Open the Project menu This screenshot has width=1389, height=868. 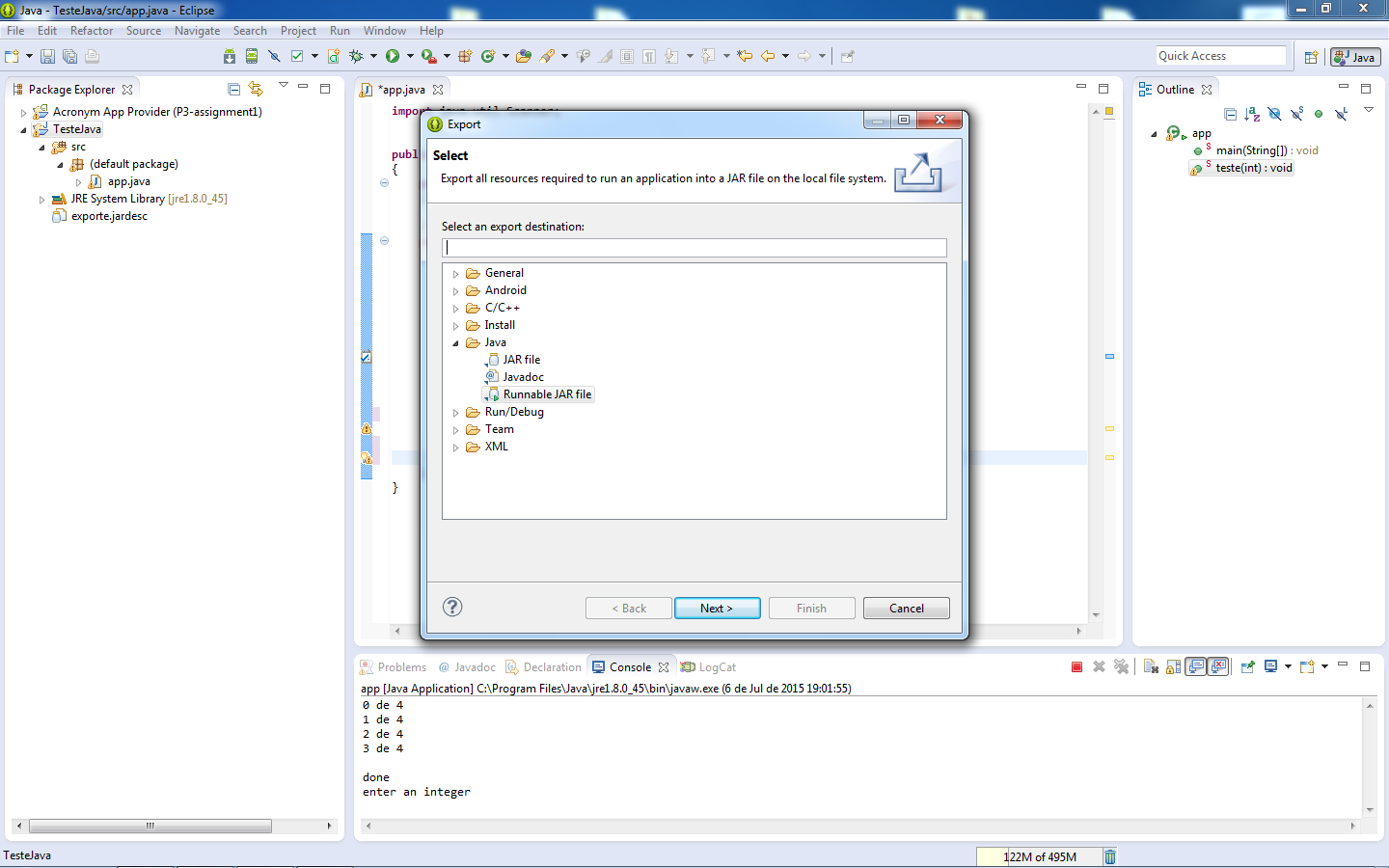[298, 31]
